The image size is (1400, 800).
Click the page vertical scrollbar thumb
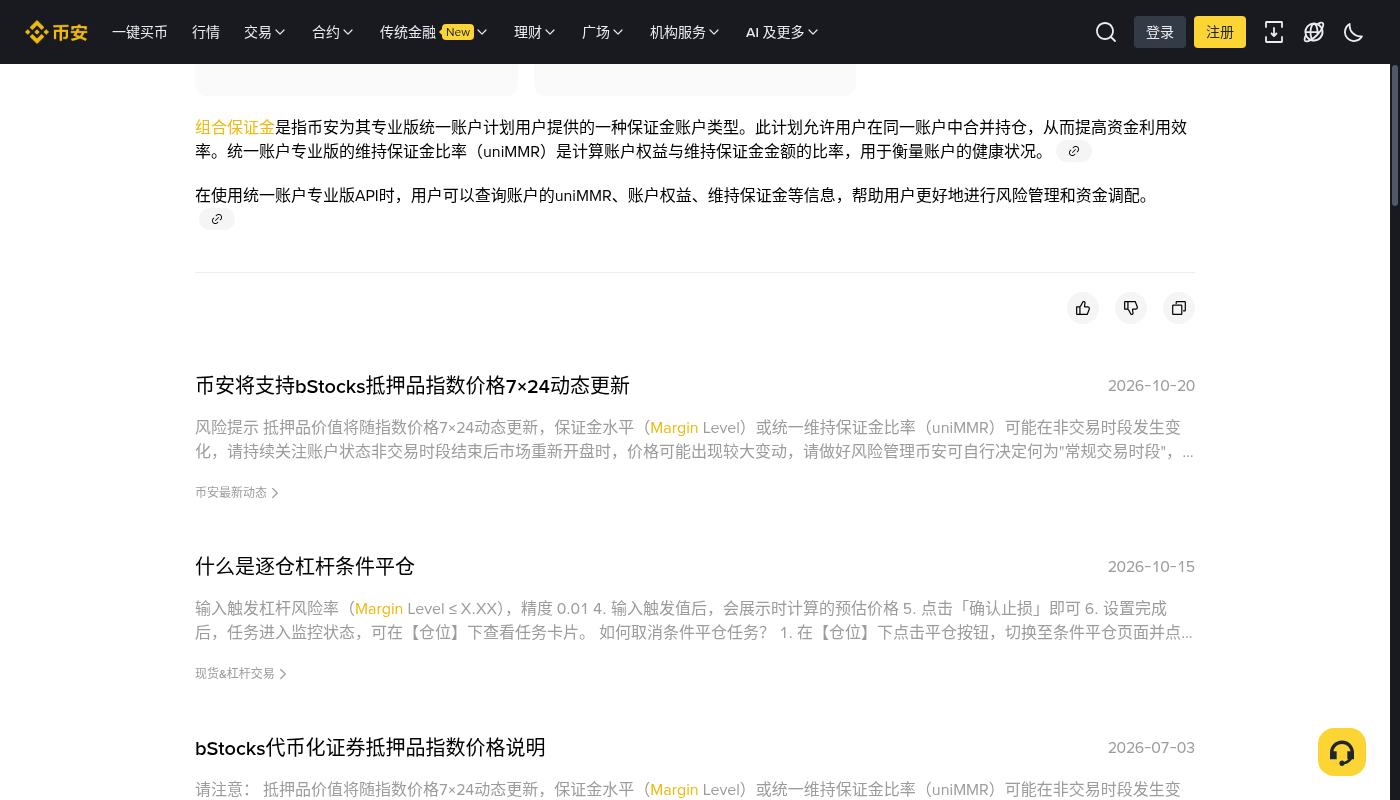1395,135
